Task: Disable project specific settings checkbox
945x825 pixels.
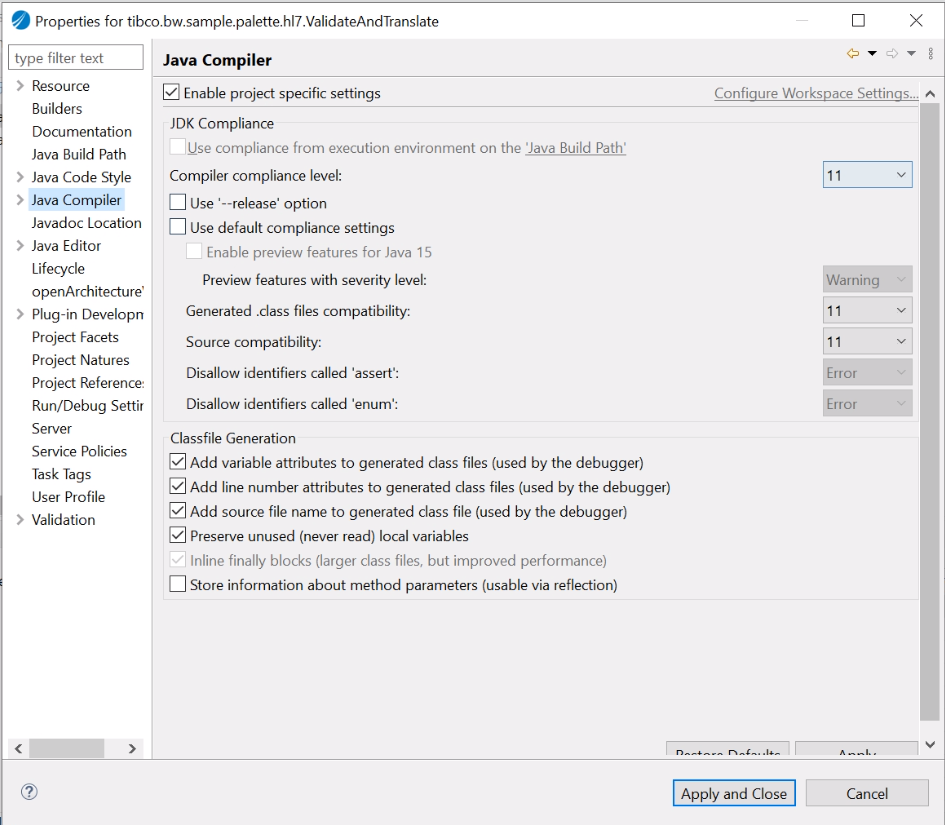Action: click(172, 93)
